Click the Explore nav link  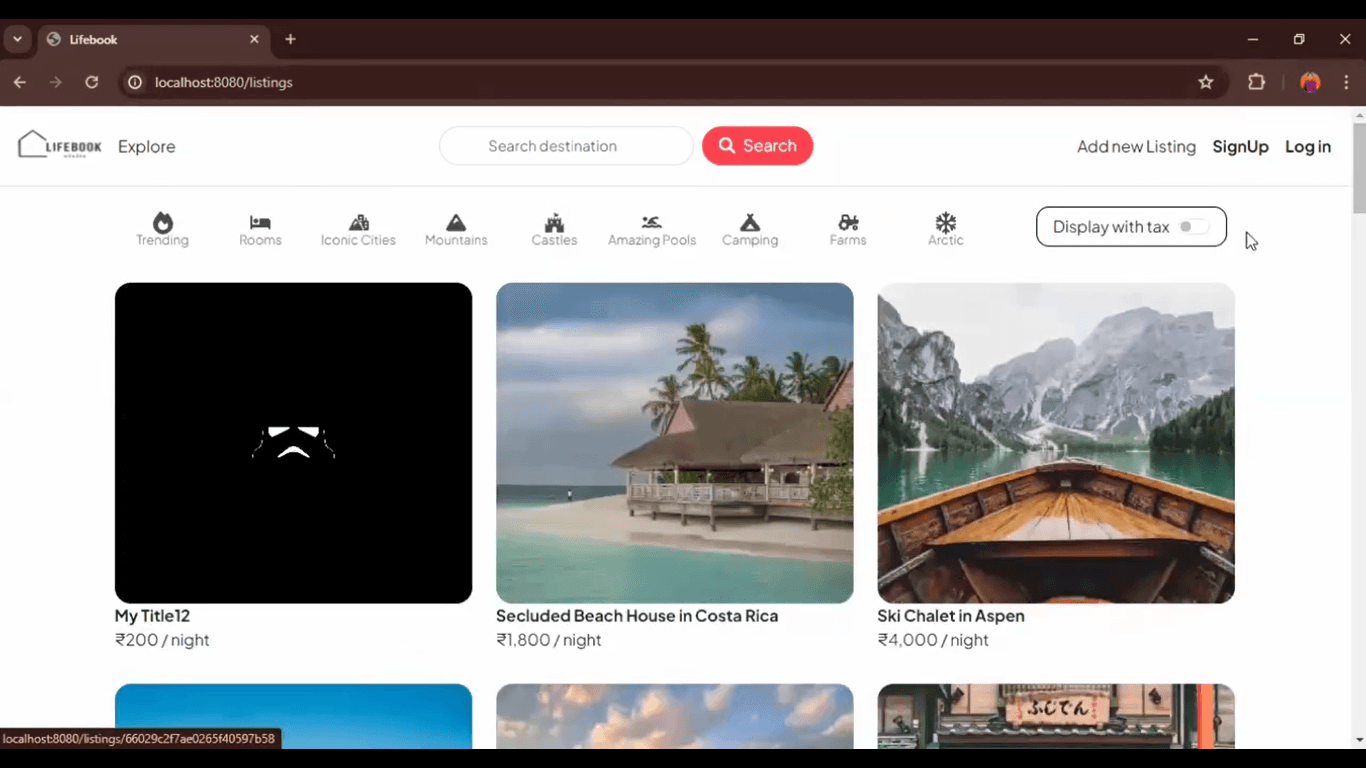[146, 147]
